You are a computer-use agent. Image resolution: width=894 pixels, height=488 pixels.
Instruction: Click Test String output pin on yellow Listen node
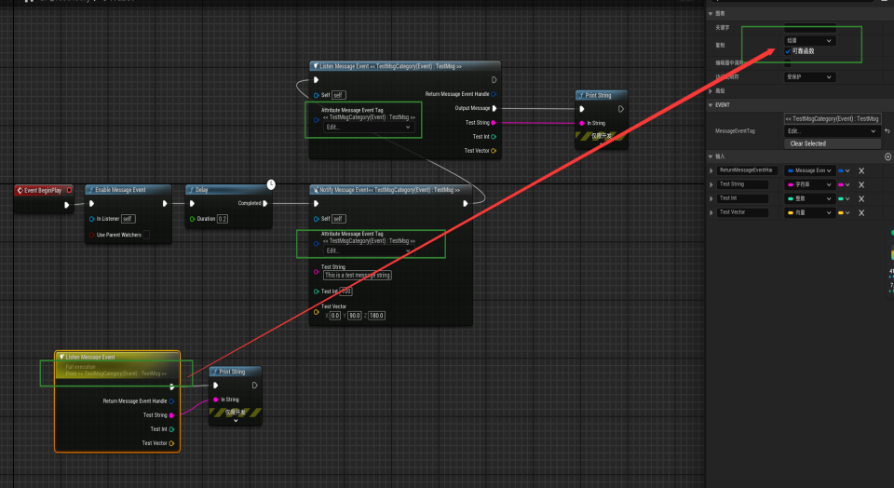click(x=172, y=415)
